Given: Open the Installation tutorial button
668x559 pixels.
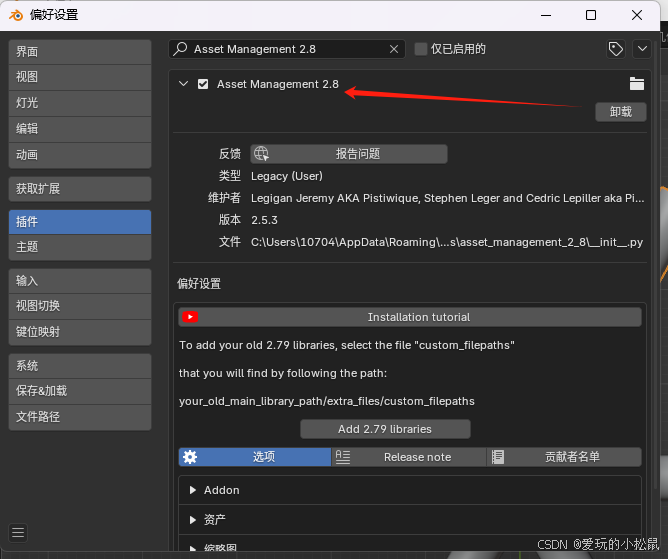Looking at the screenshot, I should click(410, 317).
